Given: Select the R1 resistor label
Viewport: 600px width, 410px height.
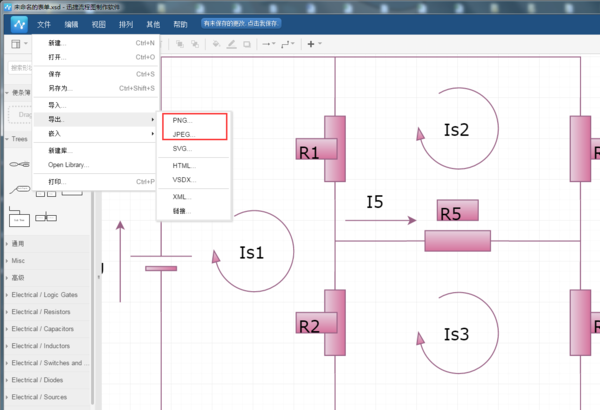Looking at the screenshot, I should tap(316, 149).
